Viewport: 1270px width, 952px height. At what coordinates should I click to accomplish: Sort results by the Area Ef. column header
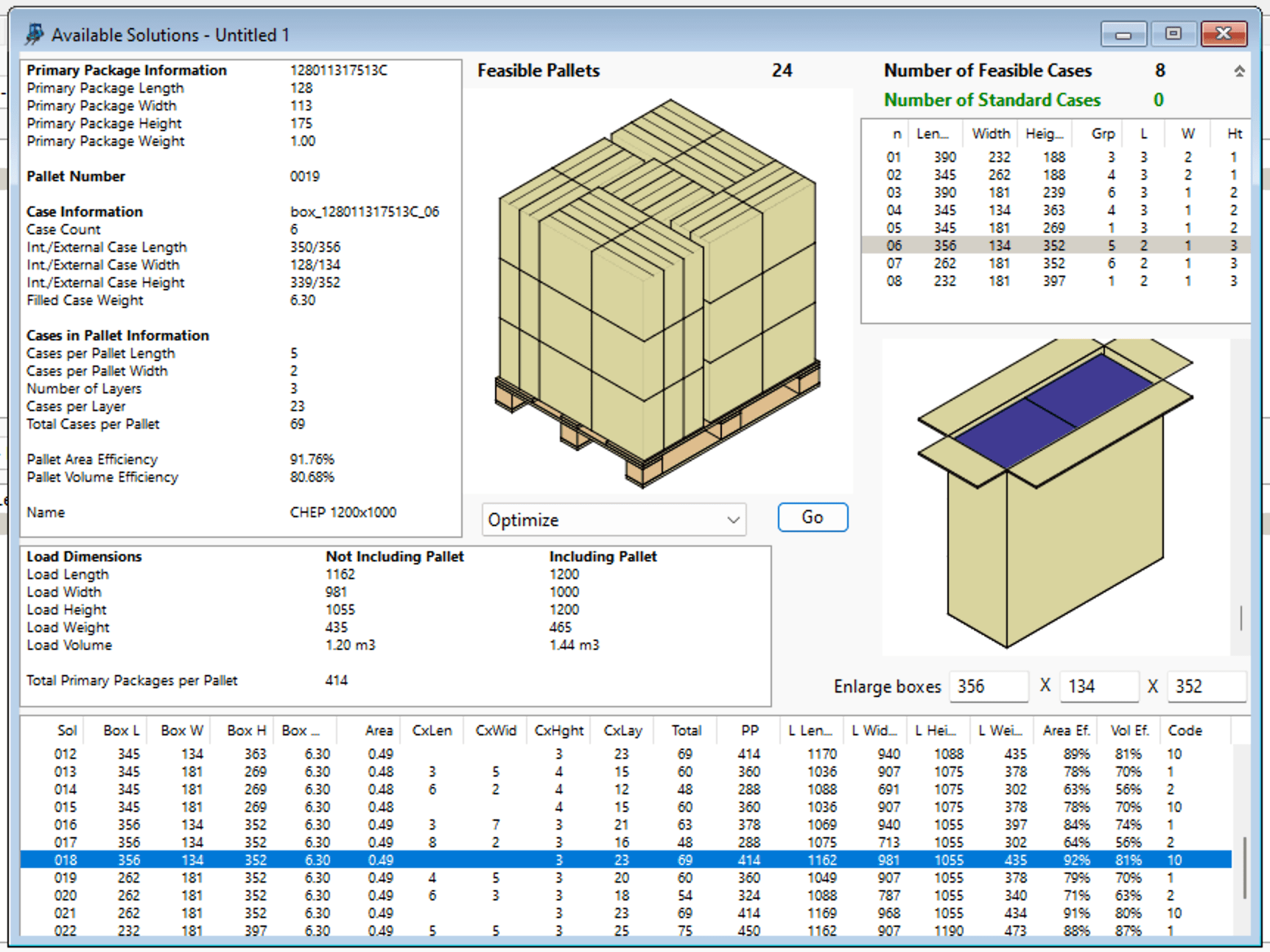1066,730
